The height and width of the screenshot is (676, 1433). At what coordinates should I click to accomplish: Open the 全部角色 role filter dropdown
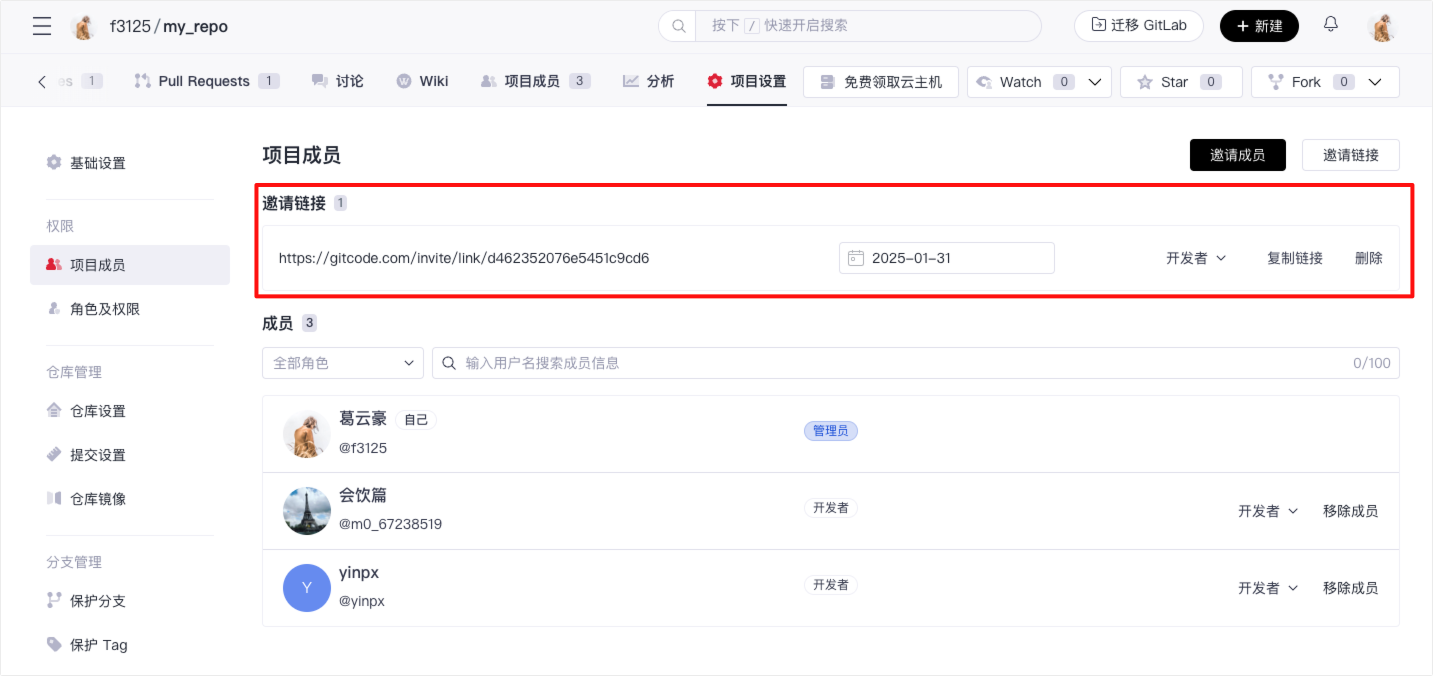[x=343, y=363]
